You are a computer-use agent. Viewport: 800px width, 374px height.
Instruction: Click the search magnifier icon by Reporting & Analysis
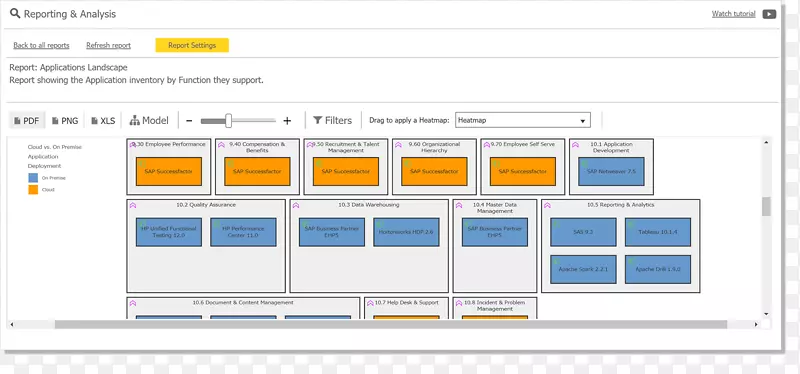click(15, 14)
